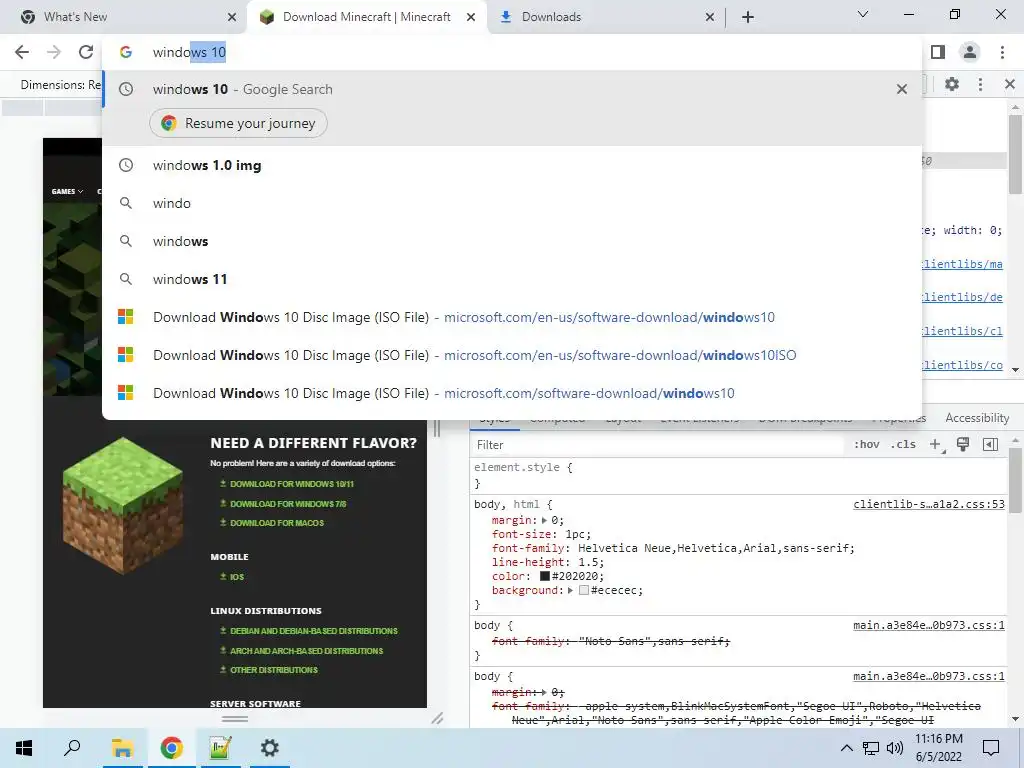Open the Settings gear in the taskbar
Viewport: 1024px width, 768px height.
(x=270, y=748)
